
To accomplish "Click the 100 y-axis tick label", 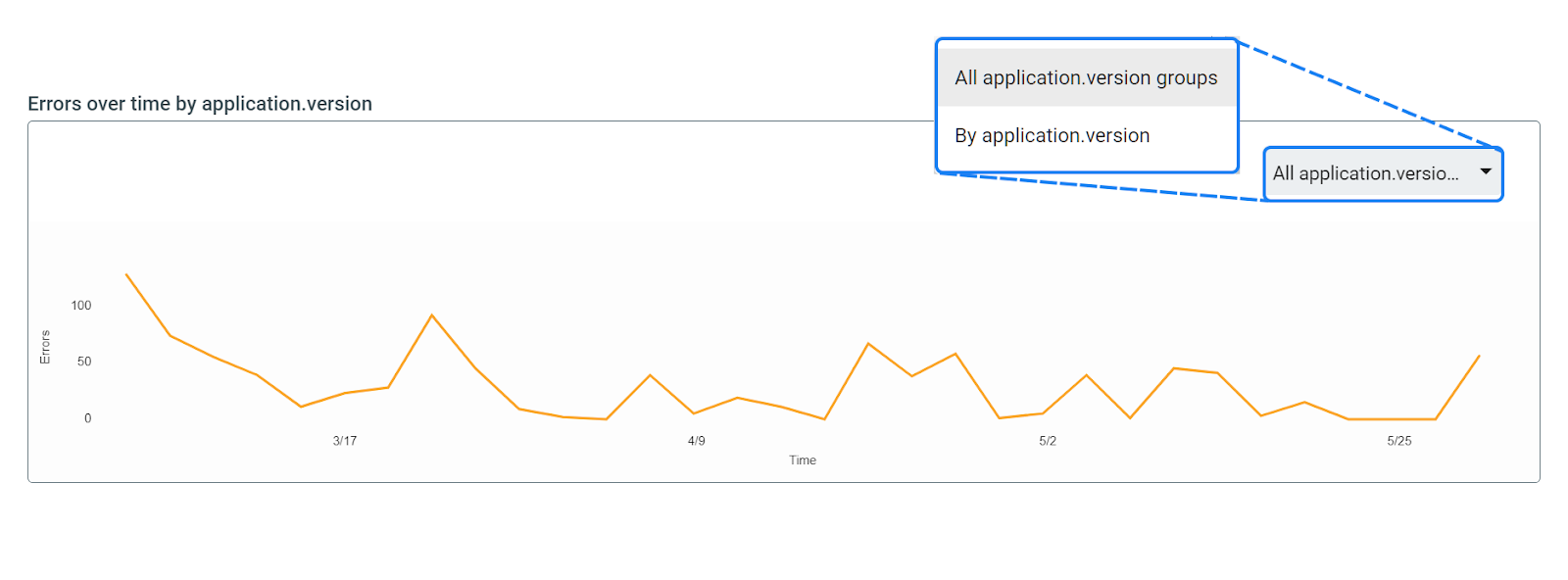I will 81,306.
